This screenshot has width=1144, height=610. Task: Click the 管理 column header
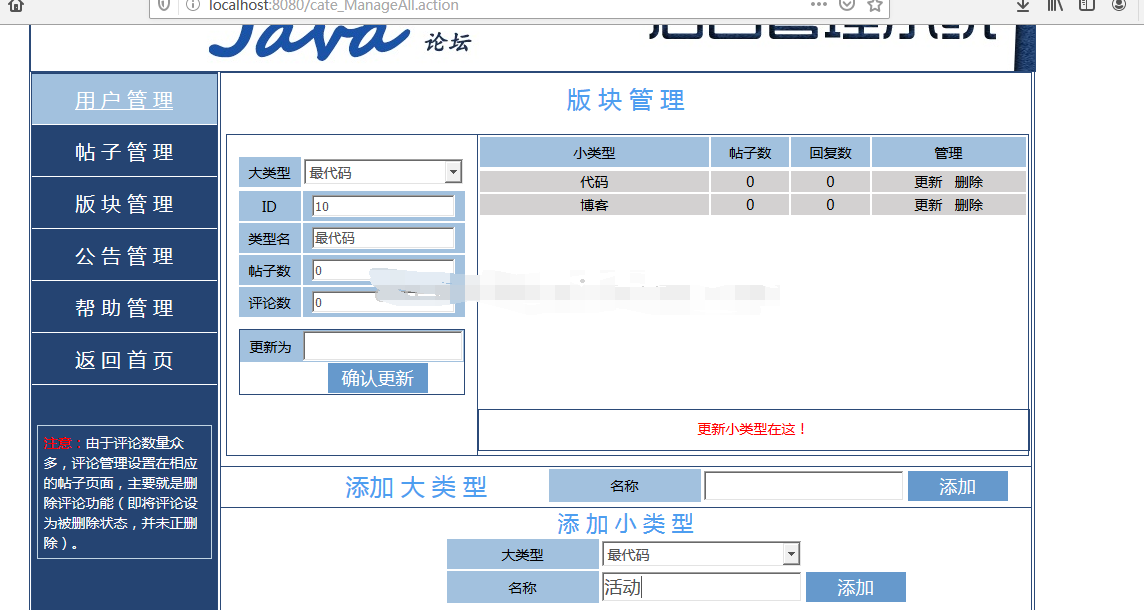pyautogui.click(x=948, y=152)
